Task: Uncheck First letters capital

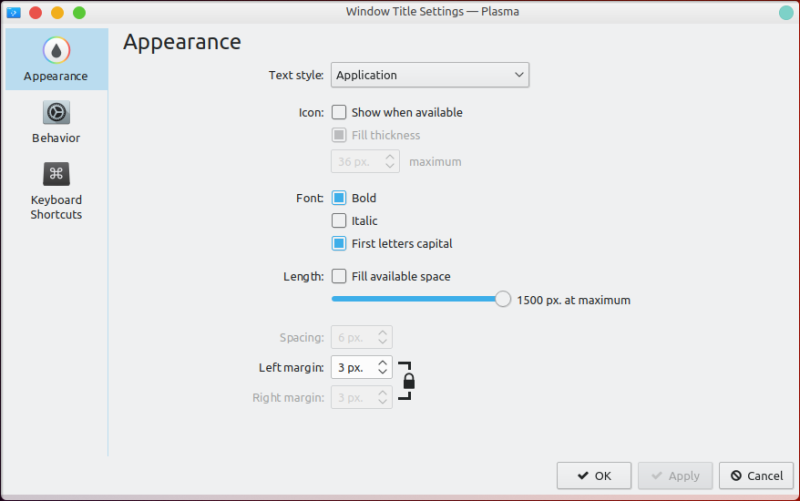Action: pos(339,244)
